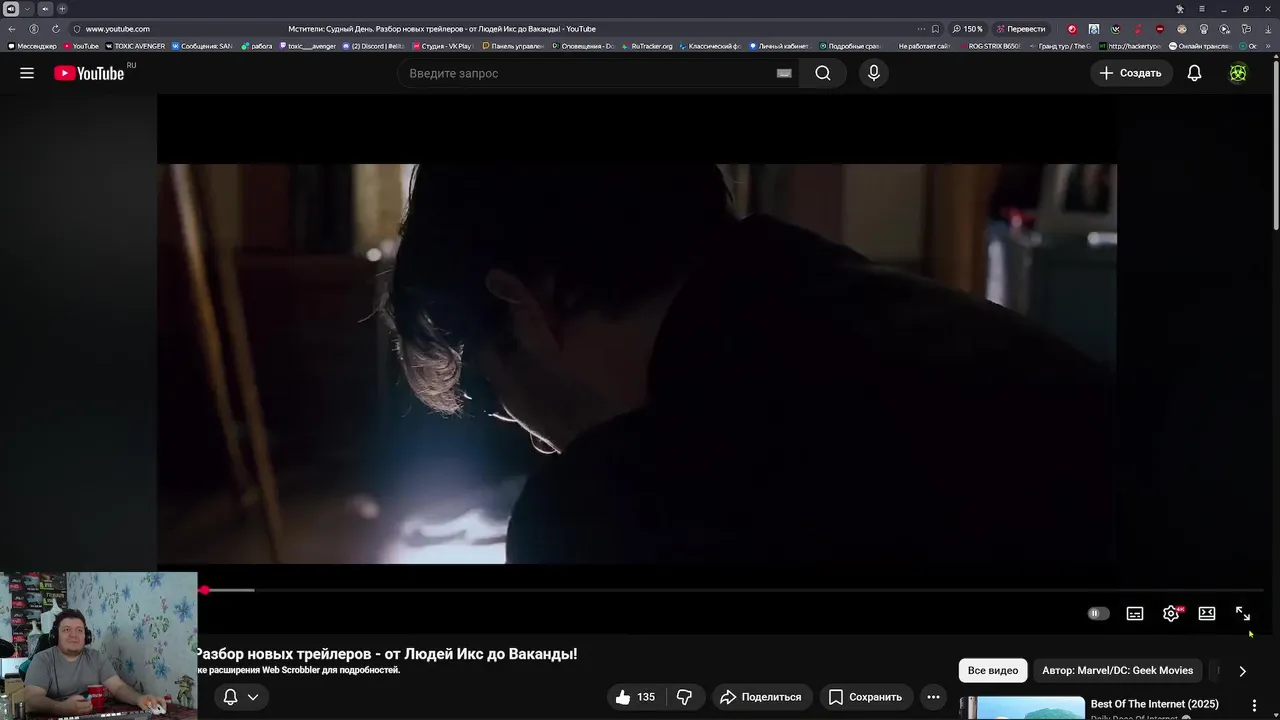Image resolution: width=1280 pixels, height=720 pixels.
Task: Click the muted second tab
Action: (44, 9)
